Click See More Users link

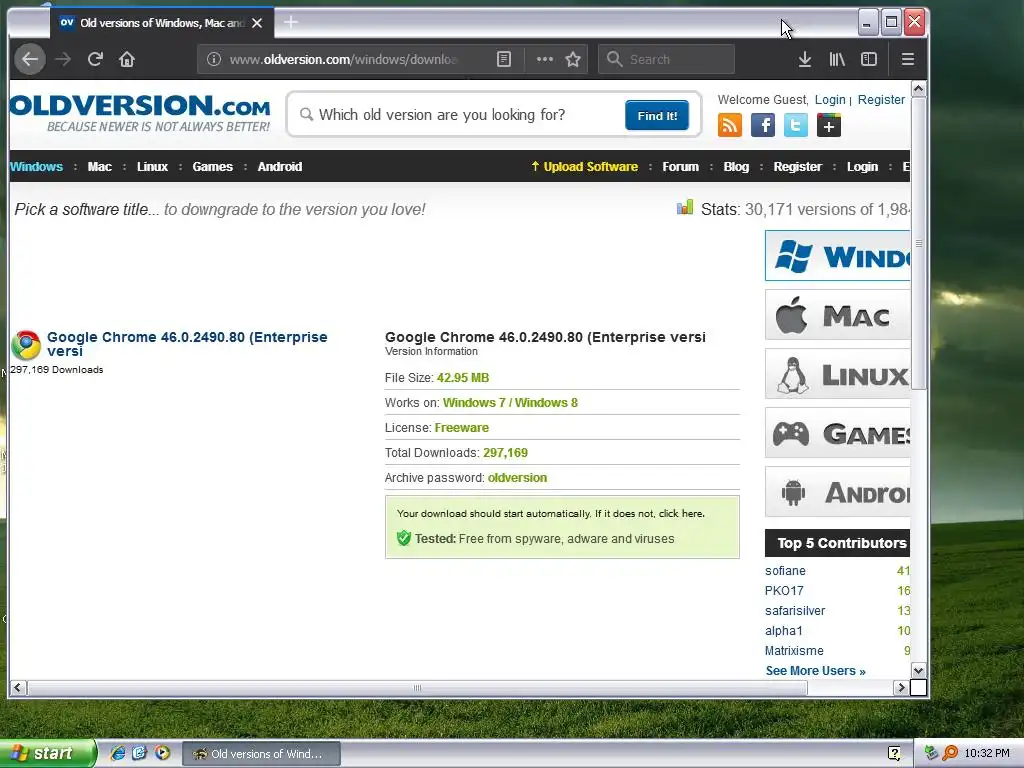(816, 671)
